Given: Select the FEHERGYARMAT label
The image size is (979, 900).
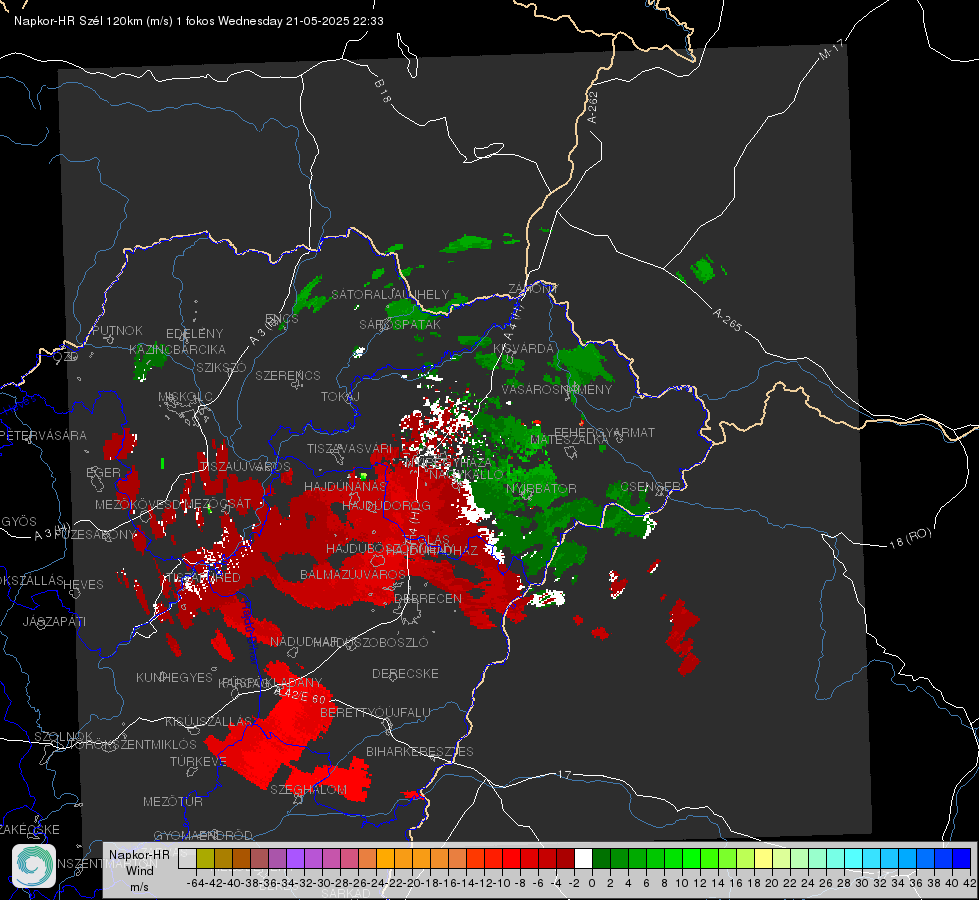Looking at the screenshot, I should tap(604, 432).
